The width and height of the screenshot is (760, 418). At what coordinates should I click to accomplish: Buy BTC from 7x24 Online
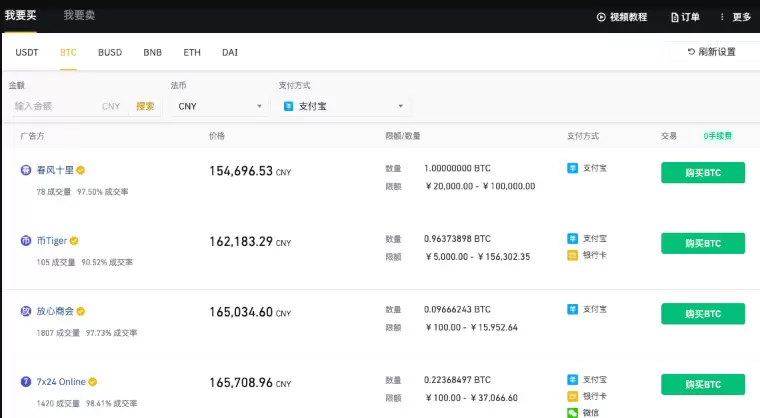703,385
